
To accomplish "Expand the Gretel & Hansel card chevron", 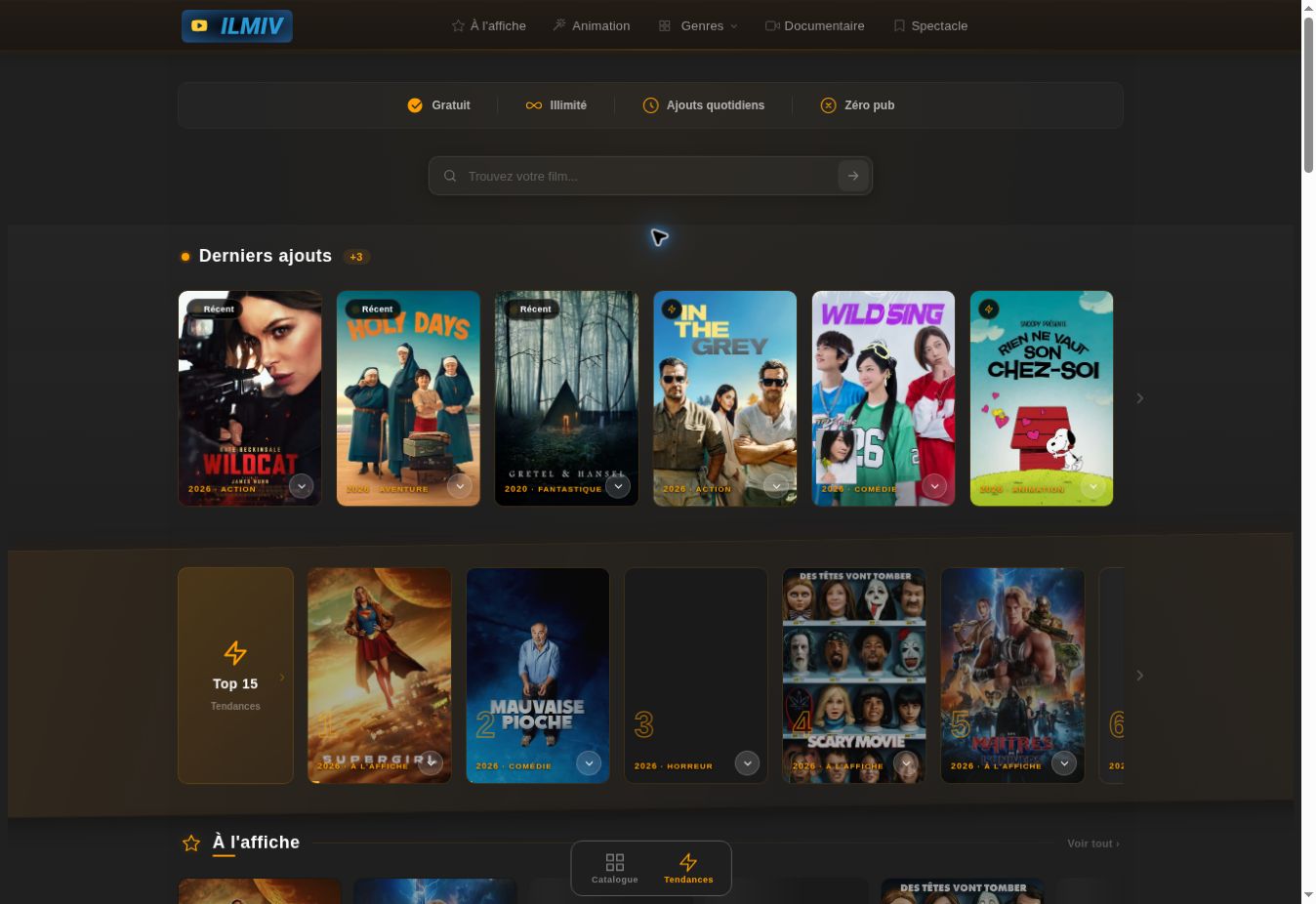I will pyautogui.click(x=618, y=485).
